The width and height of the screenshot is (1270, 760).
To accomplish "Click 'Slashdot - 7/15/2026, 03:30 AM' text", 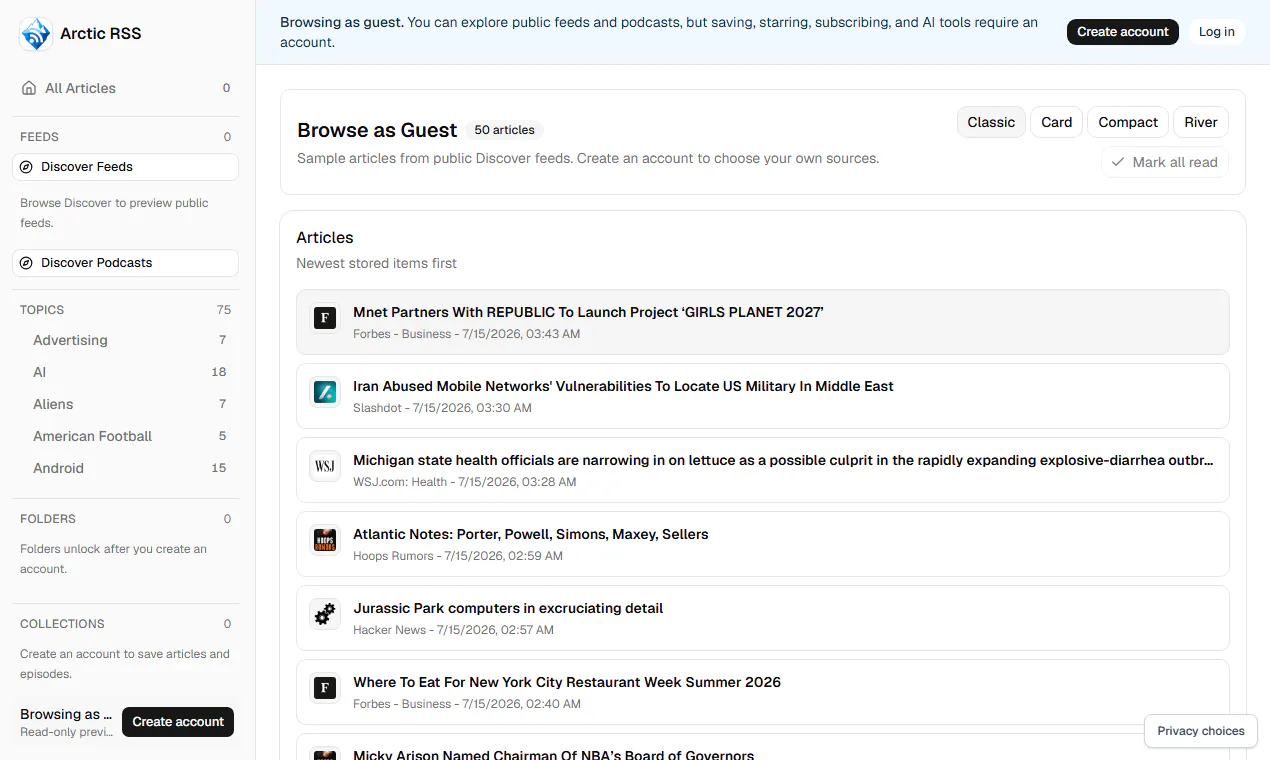I will tap(442, 408).
